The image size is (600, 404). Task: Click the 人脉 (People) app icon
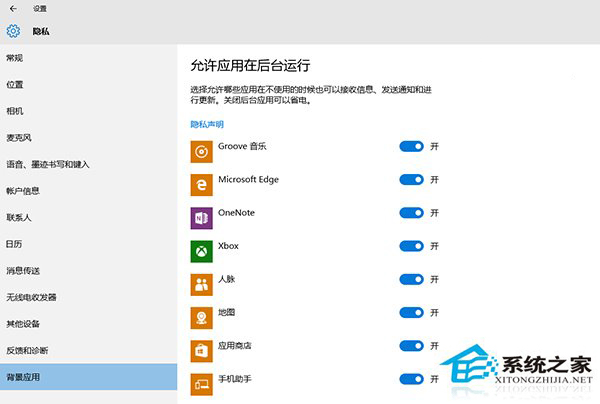click(x=201, y=285)
